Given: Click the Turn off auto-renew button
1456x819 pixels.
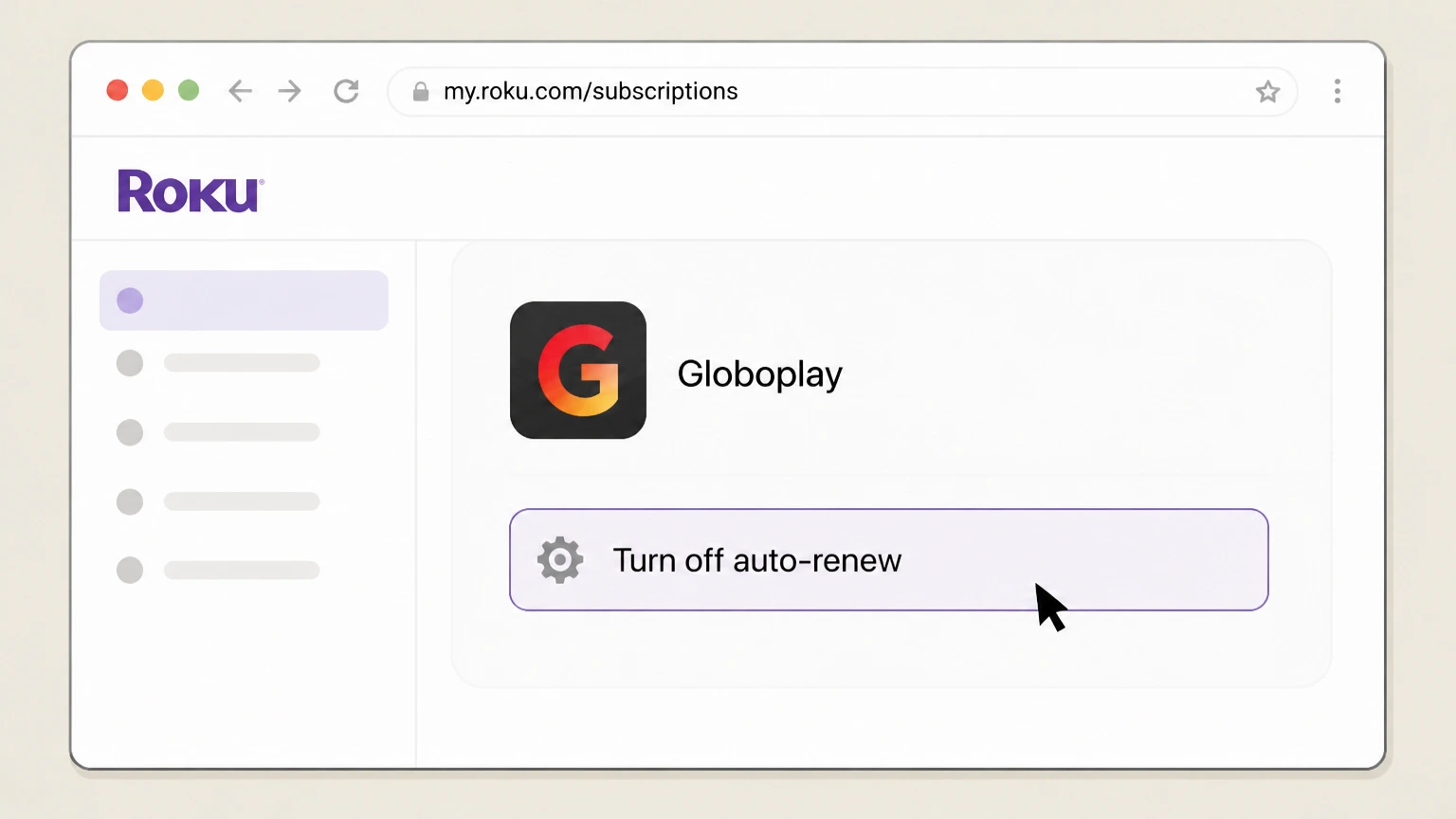Looking at the screenshot, I should click(x=888, y=559).
